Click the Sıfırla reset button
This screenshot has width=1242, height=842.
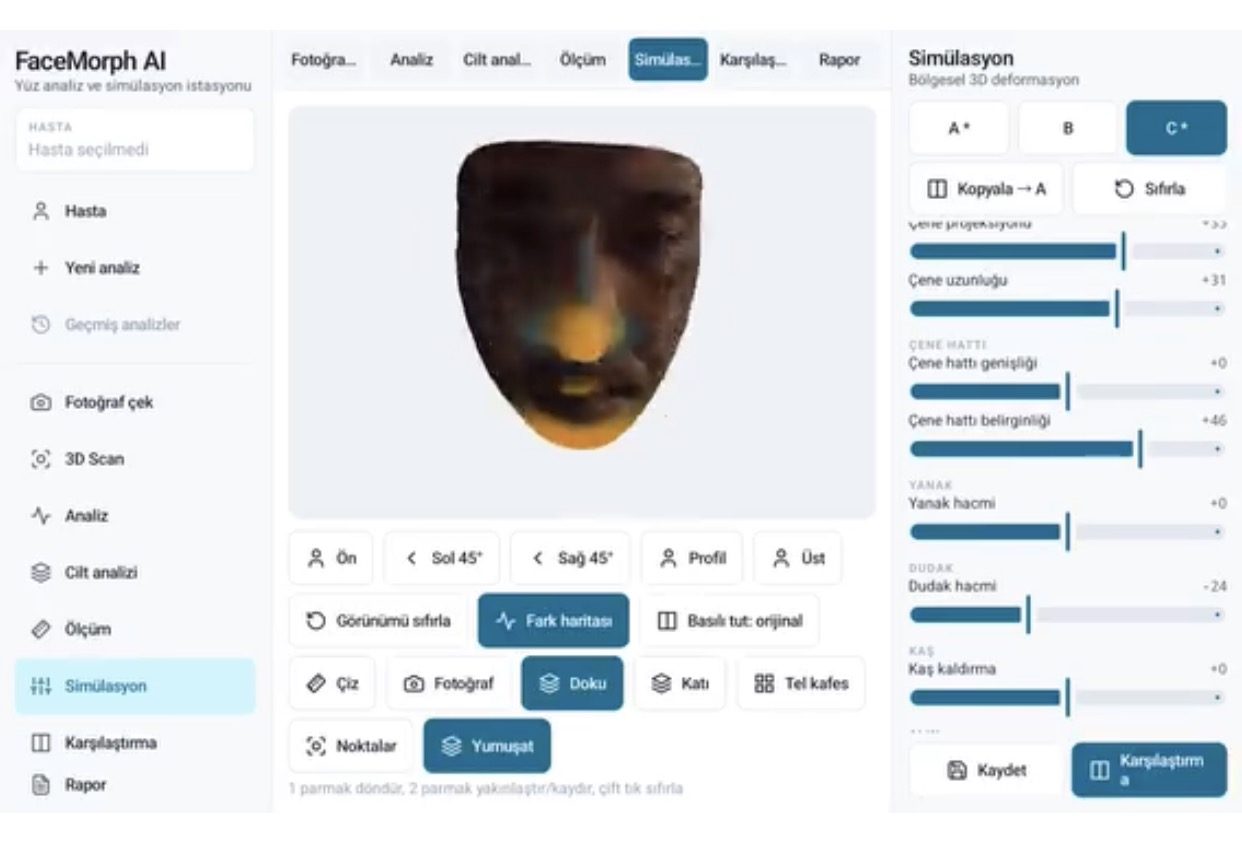[1149, 189]
